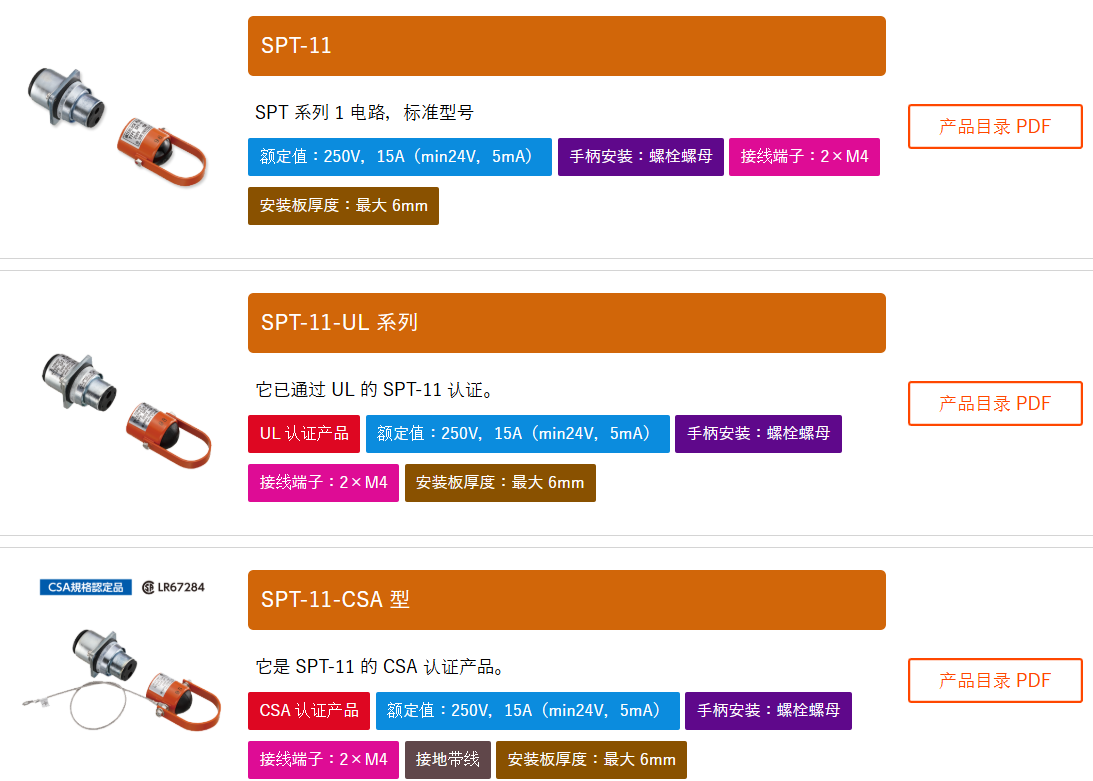Click the SPT-11-UL pink 接线端子：2×M4 tag
The image size is (1093, 781).
pyautogui.click(x=323, y=483)
